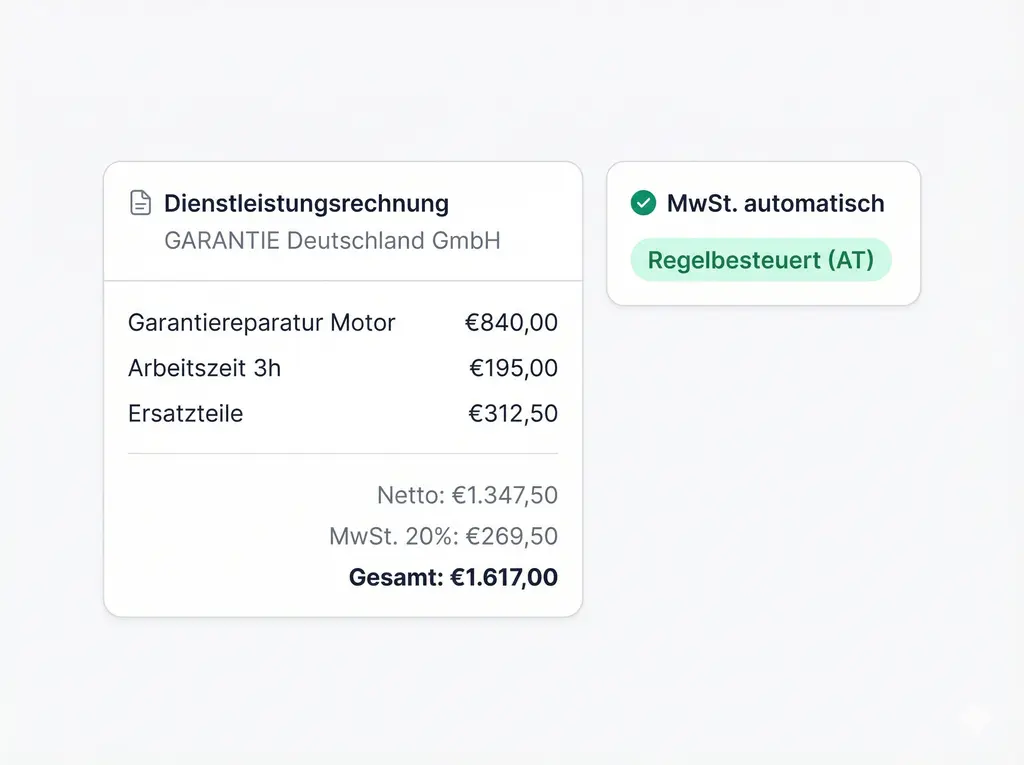Select the Ersatzteile line item
1024x765 pixels.
click(x=185, y=413)
